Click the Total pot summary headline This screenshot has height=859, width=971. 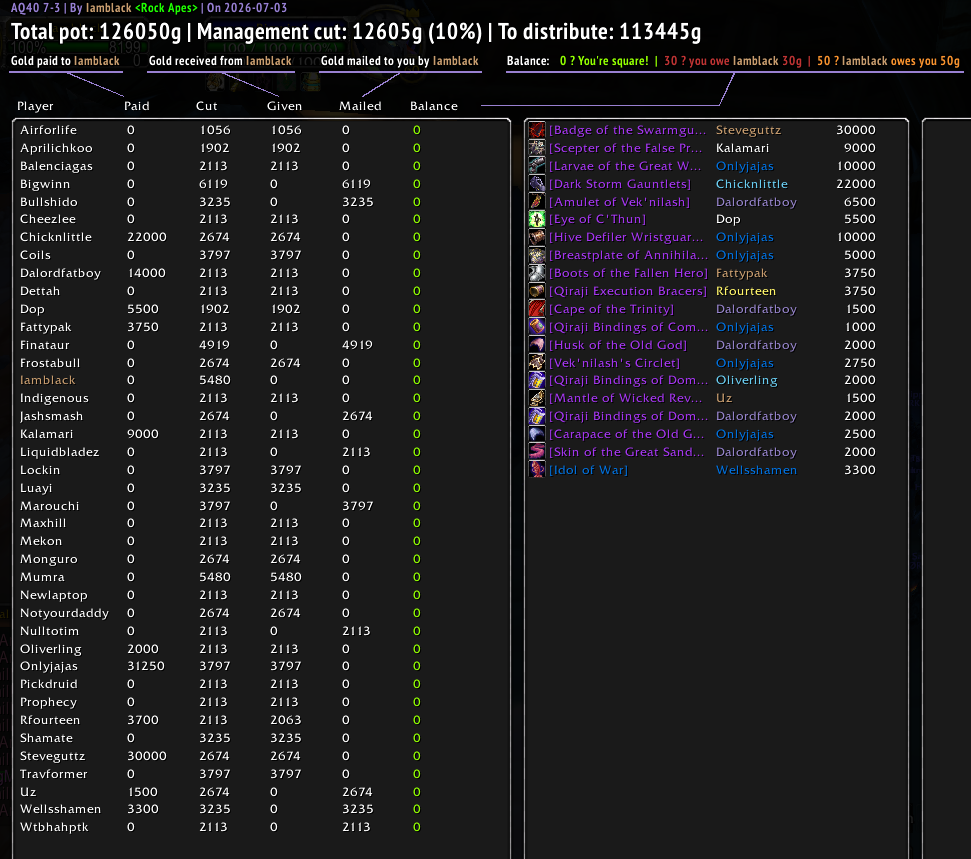(x=356, y=32)
